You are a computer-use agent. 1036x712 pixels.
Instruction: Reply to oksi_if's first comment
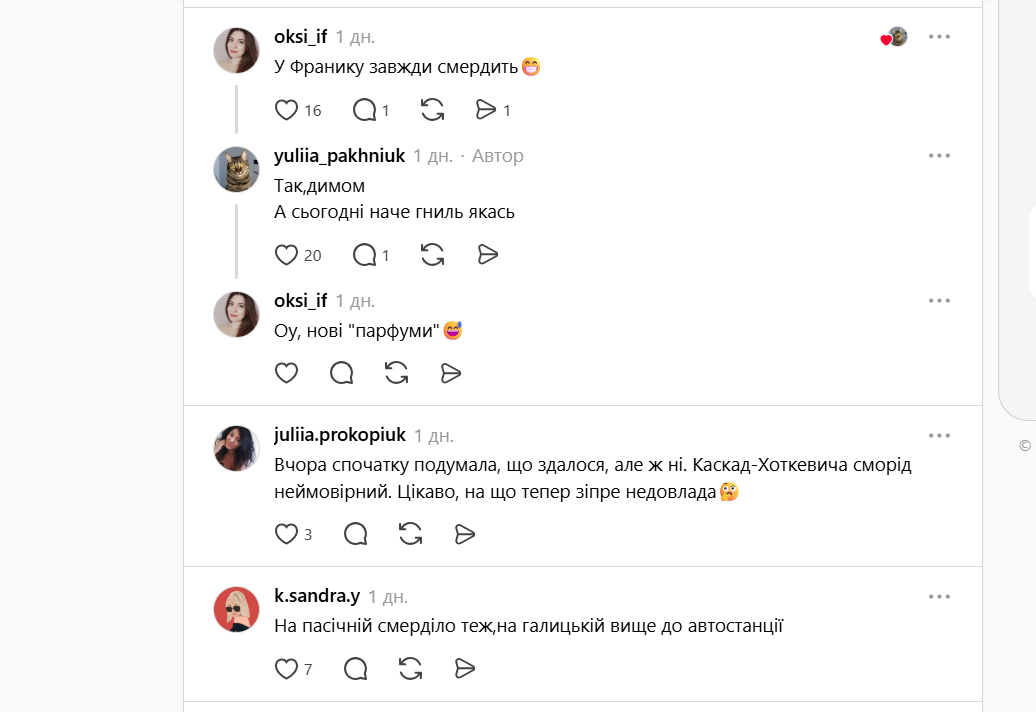pyautogui.click(x=365, y=110)
